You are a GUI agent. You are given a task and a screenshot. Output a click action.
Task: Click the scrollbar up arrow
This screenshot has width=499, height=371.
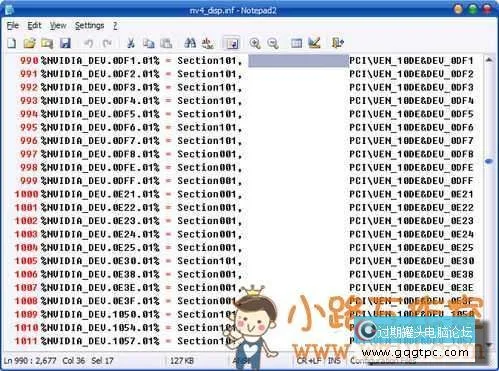[489, 60]
